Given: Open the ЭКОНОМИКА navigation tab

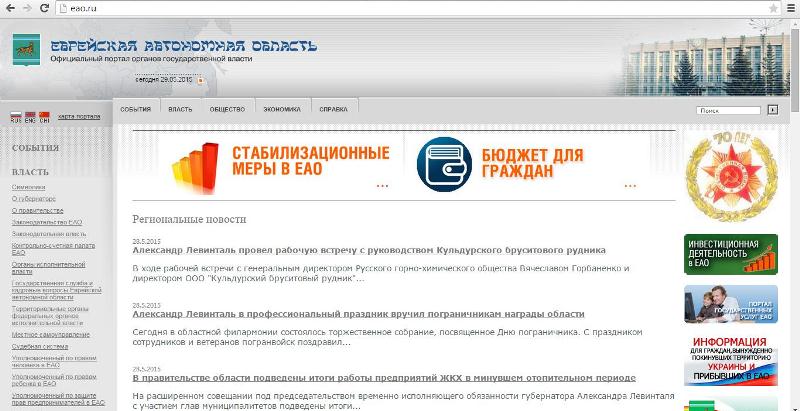Looking at the screenshot, I should click(282, 109).
